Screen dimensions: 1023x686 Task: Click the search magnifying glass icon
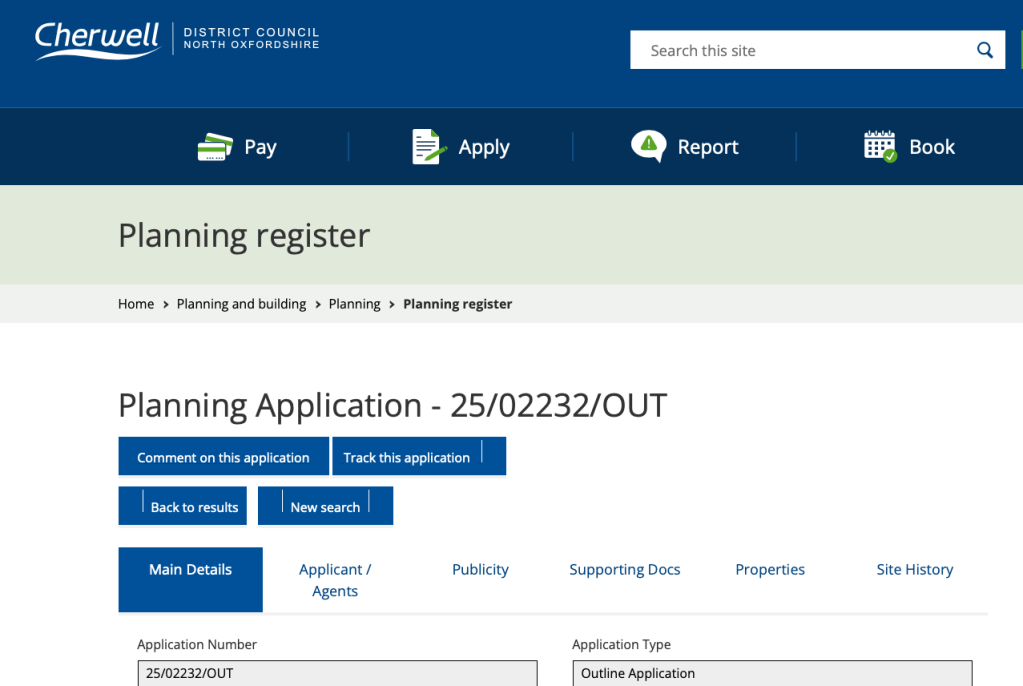pos(985,50)
